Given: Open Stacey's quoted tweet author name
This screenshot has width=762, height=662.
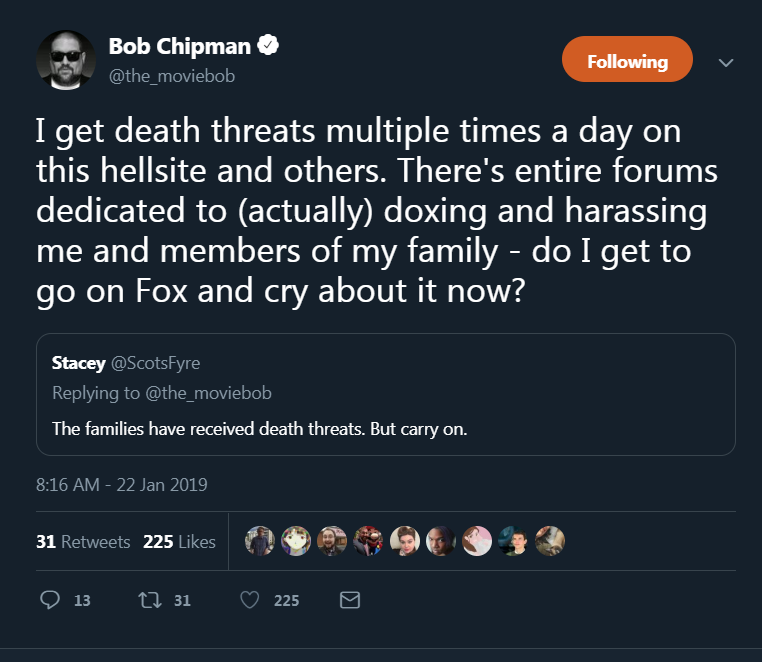Looking at the screenshot, I should 78,363.
